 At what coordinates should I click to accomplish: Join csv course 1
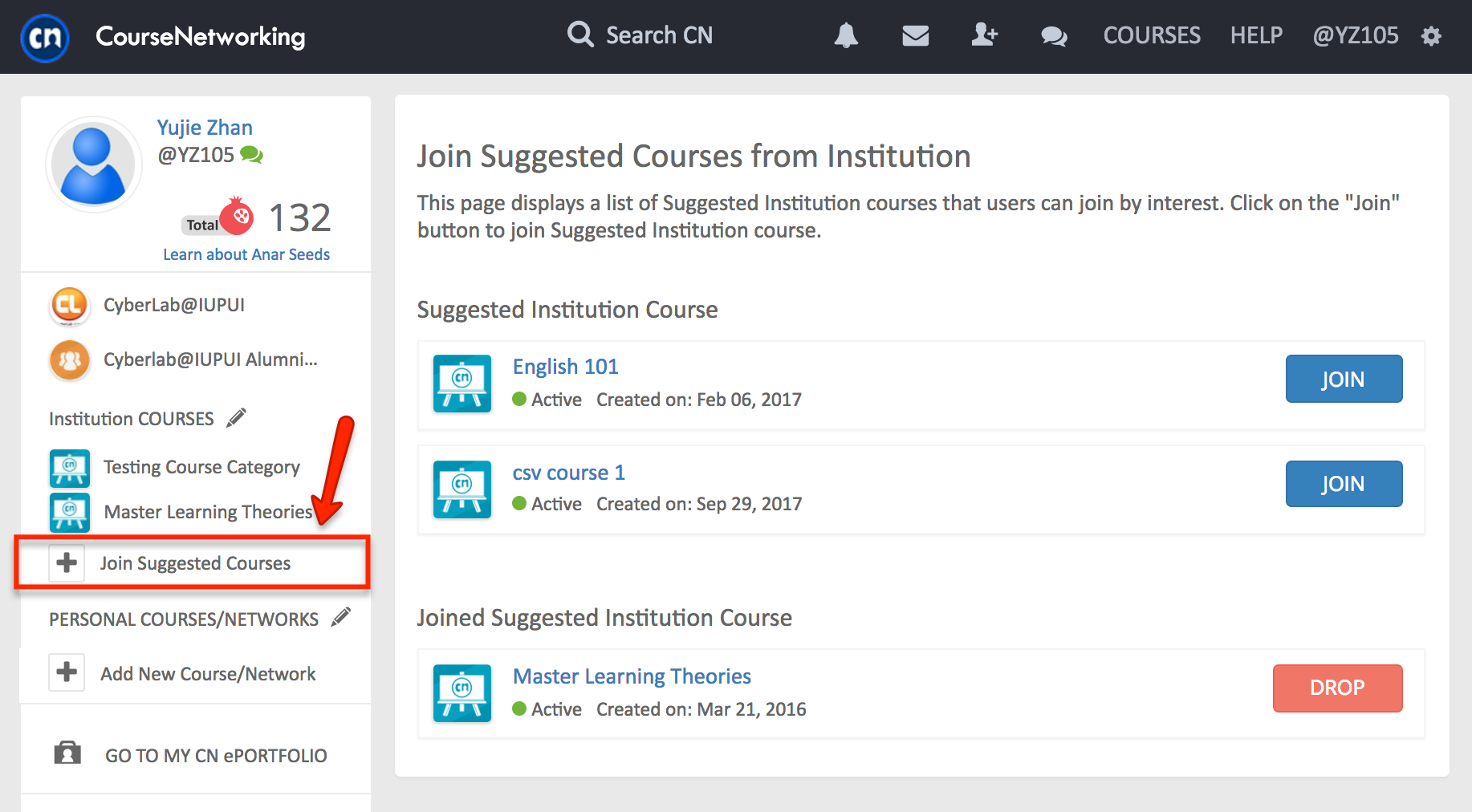tap(1344, 484)
